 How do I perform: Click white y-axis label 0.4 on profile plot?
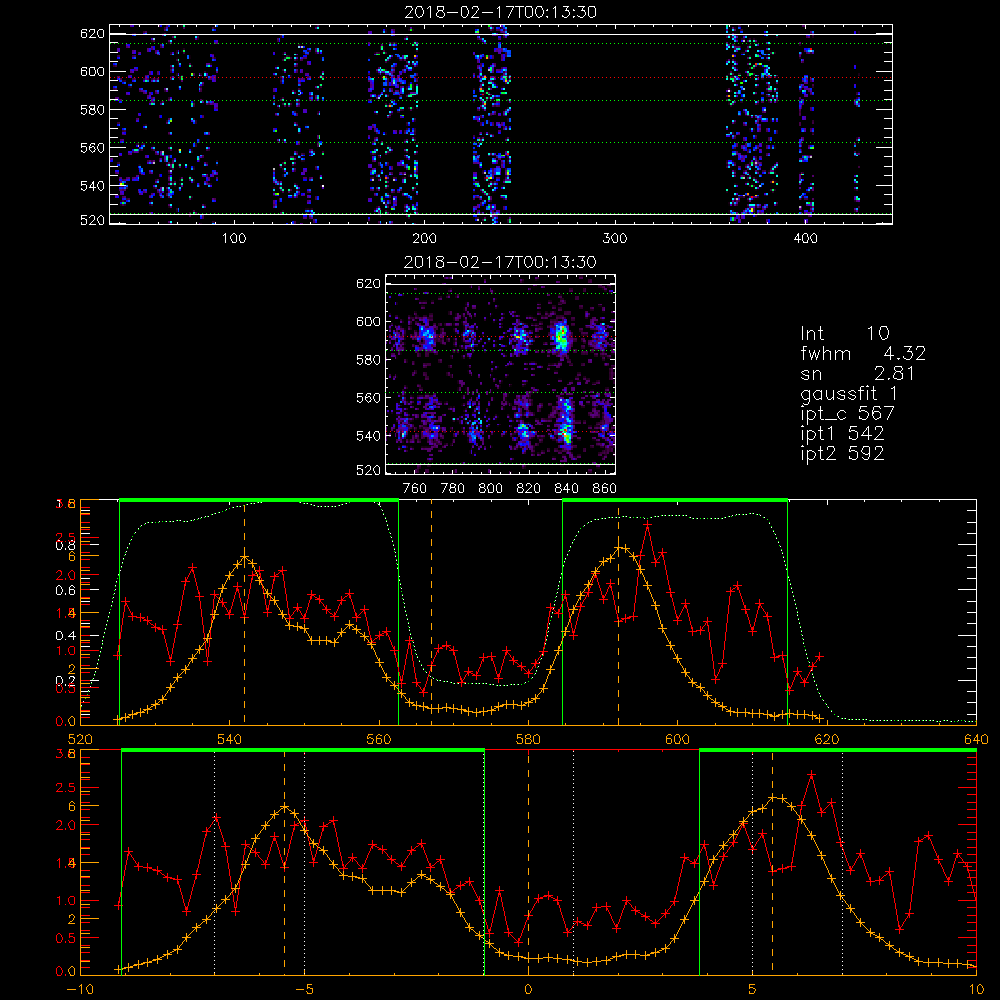65,635
